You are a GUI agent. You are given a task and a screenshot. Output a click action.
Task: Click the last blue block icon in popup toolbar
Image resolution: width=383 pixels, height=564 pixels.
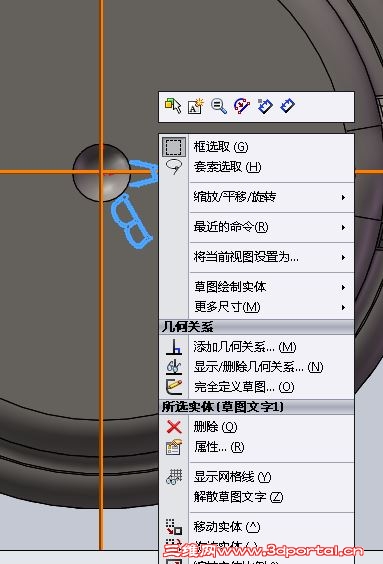[288, 106]
